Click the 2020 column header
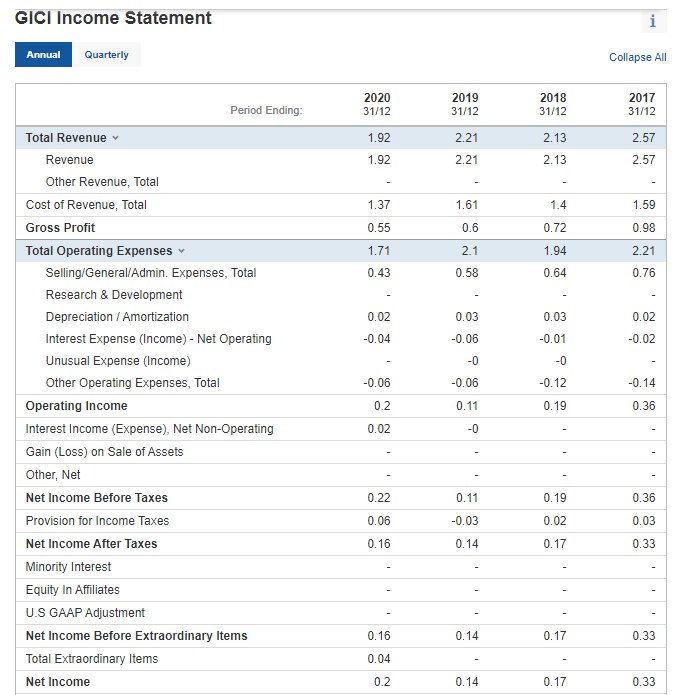Image resolution: width=679 pixels, height=695 pixels. tap(377, 104)
